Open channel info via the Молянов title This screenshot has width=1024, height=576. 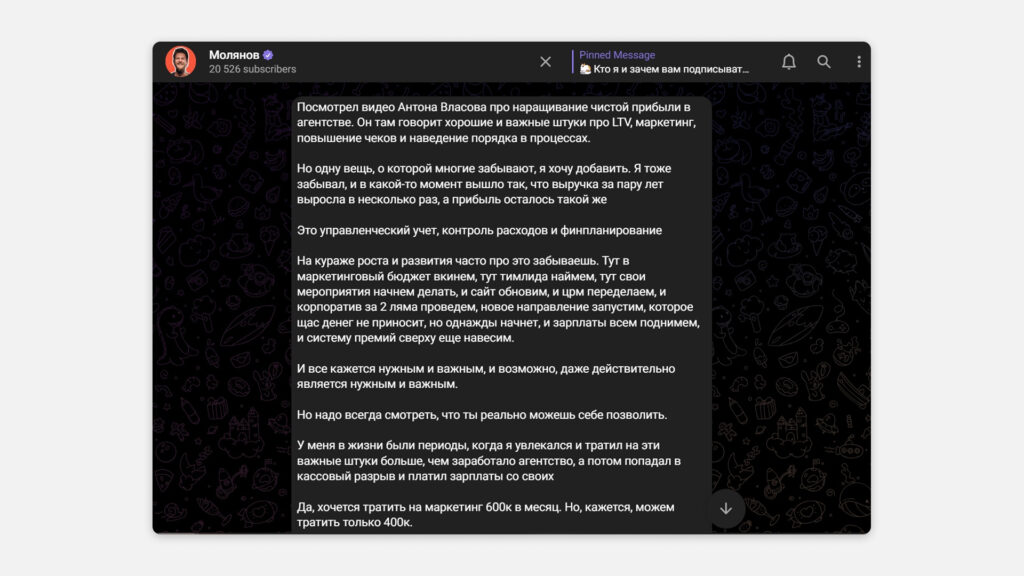[x=234, y=55]
